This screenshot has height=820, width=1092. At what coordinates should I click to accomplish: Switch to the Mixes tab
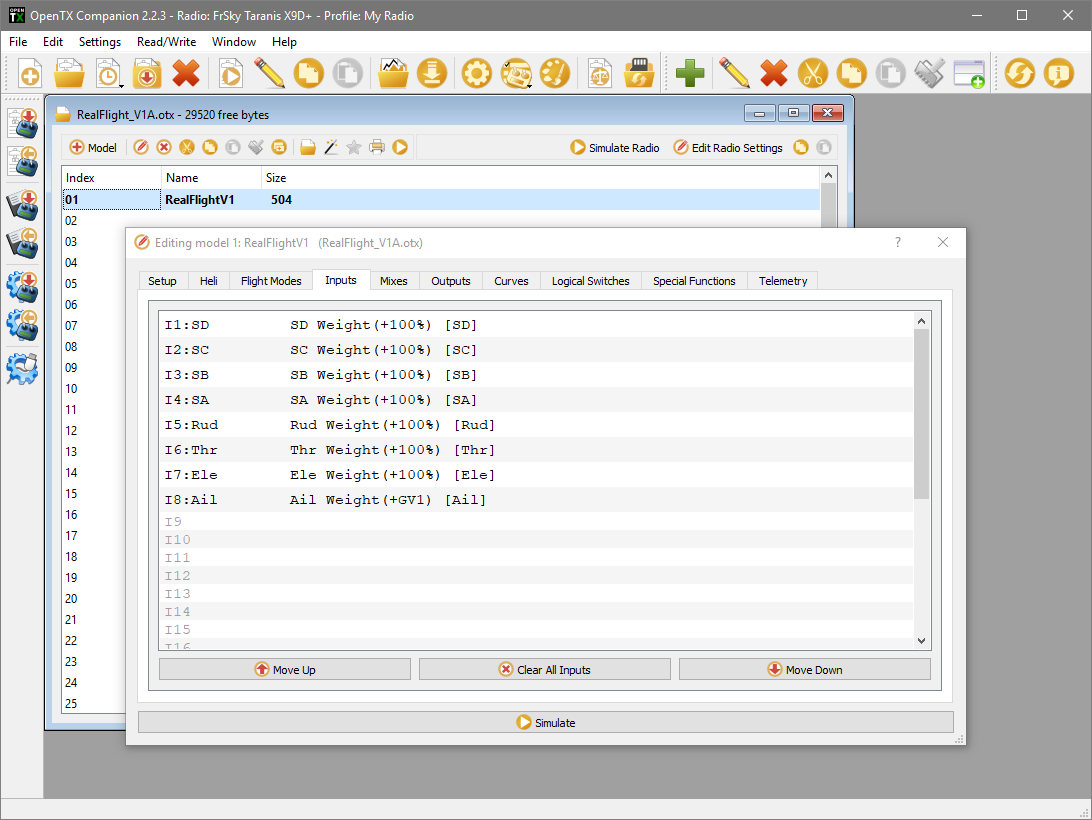[x=393, y=281]
